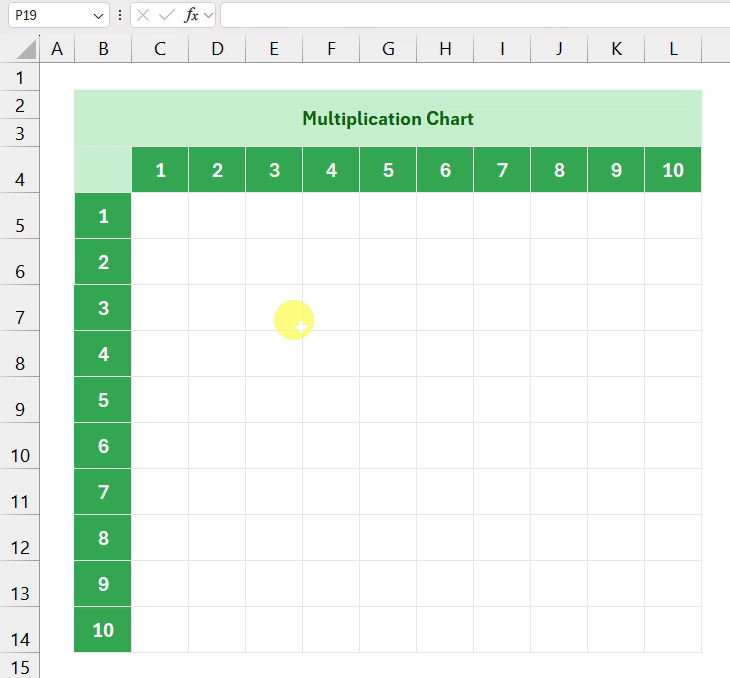The height and width of the screenshot is (678, 730).
Task: Select column F header
Action: [331, 49]
